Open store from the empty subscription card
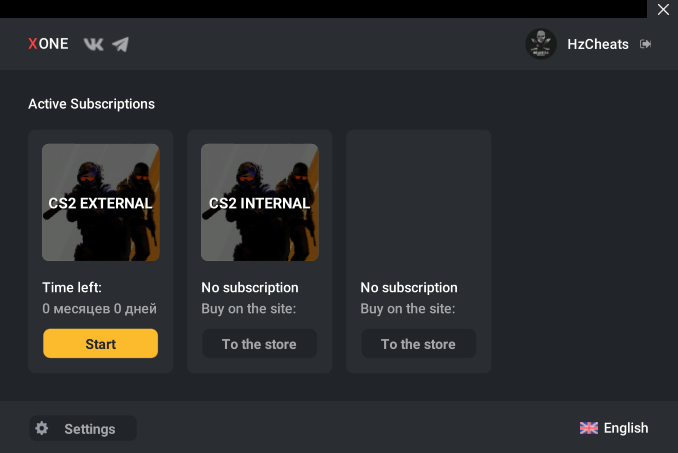 coord(419,344)
